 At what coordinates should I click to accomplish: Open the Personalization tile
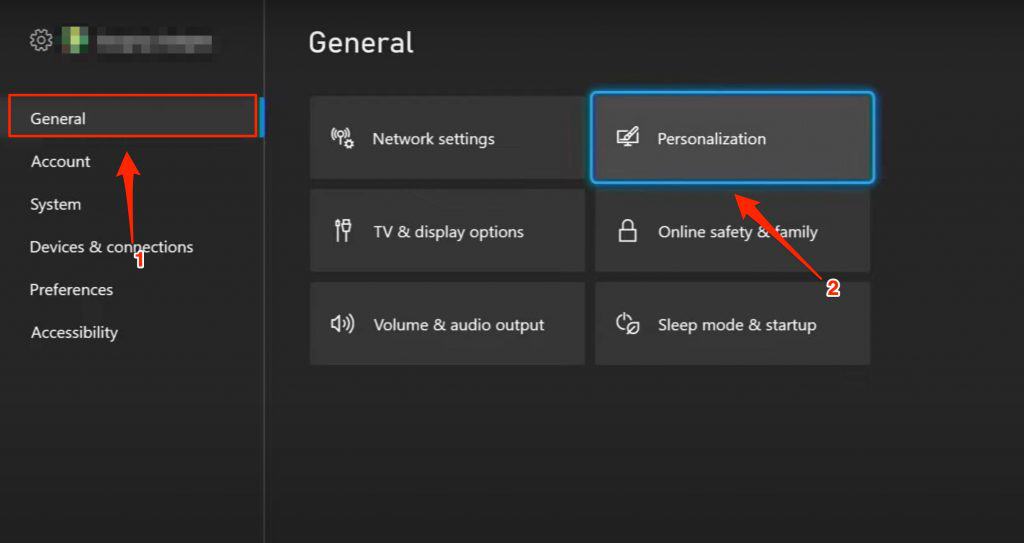coord(732,138)
